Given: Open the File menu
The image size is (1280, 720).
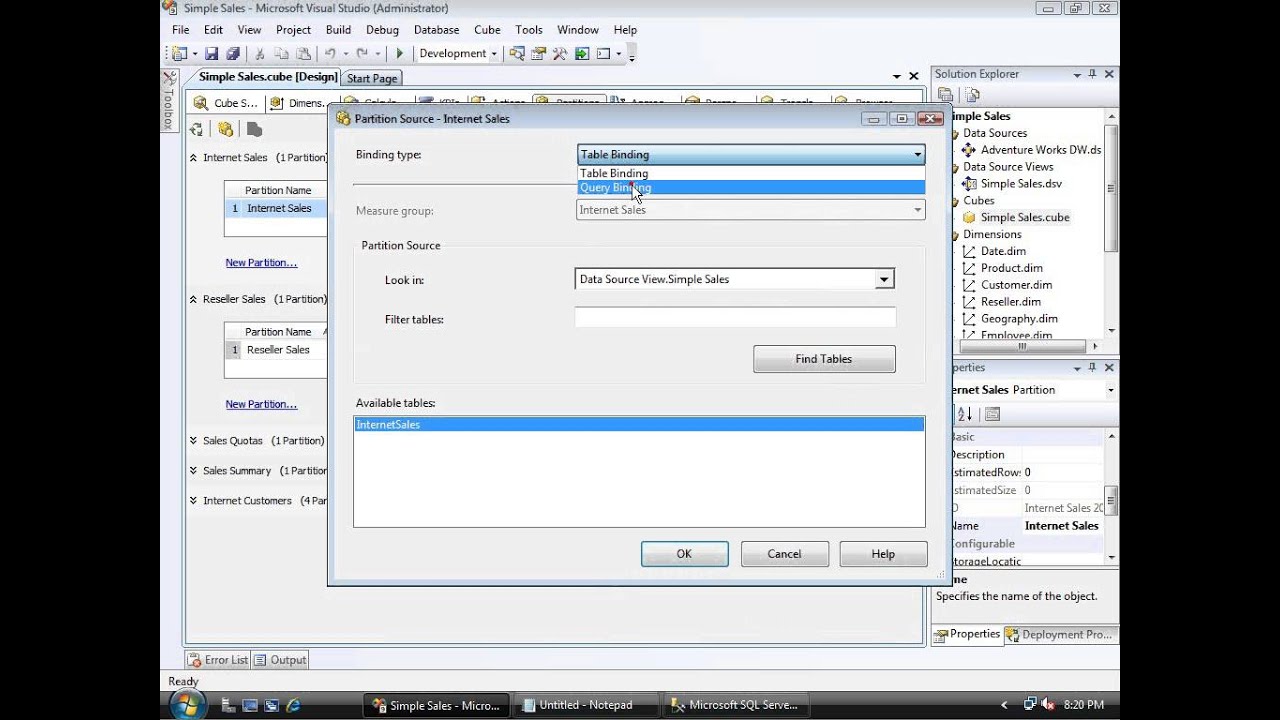Looking at the screenshot, I should tap(180, 30).
